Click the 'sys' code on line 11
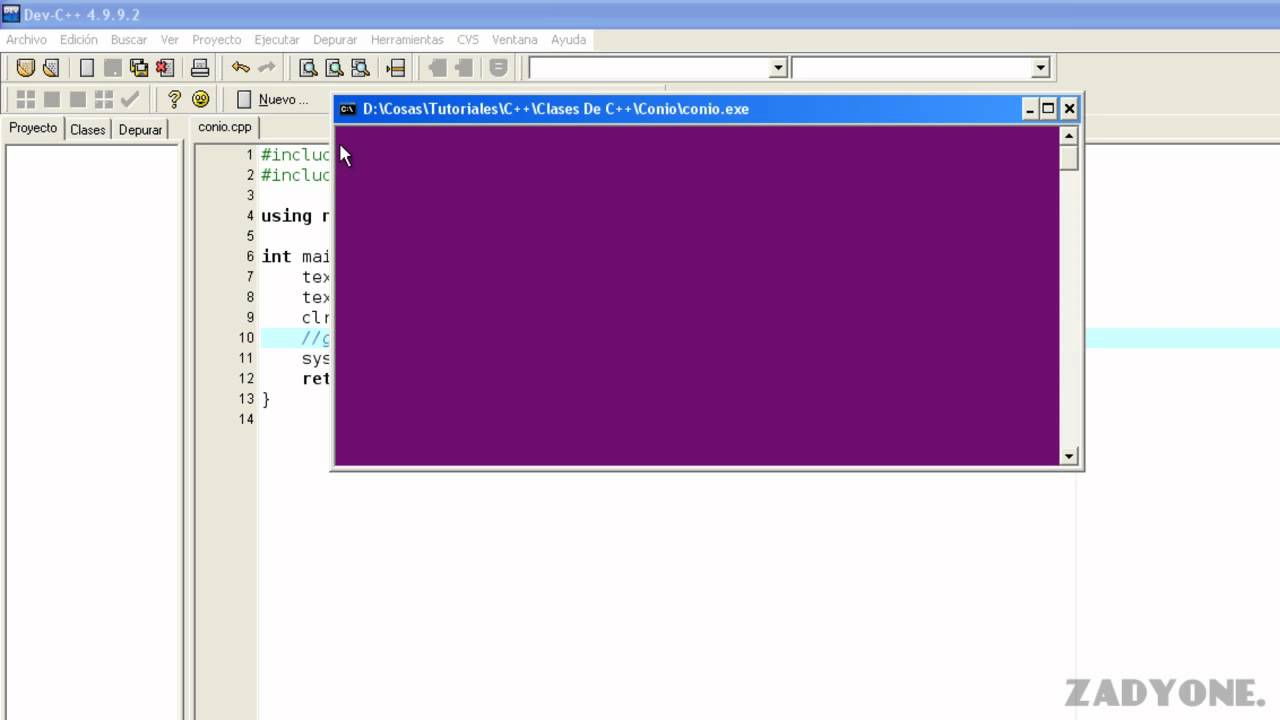Image resolution: width=1280 pixels, height=720 pixels. click(316, 359)
